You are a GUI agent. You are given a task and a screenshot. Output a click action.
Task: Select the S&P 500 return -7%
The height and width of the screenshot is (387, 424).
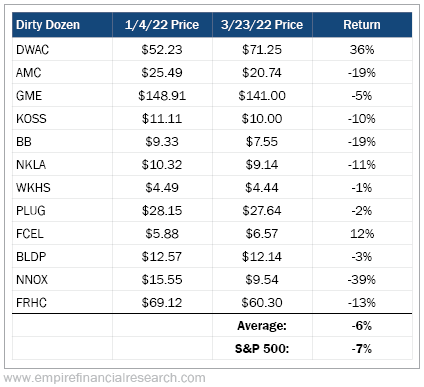pyautogui.click(x=362, y=349)
